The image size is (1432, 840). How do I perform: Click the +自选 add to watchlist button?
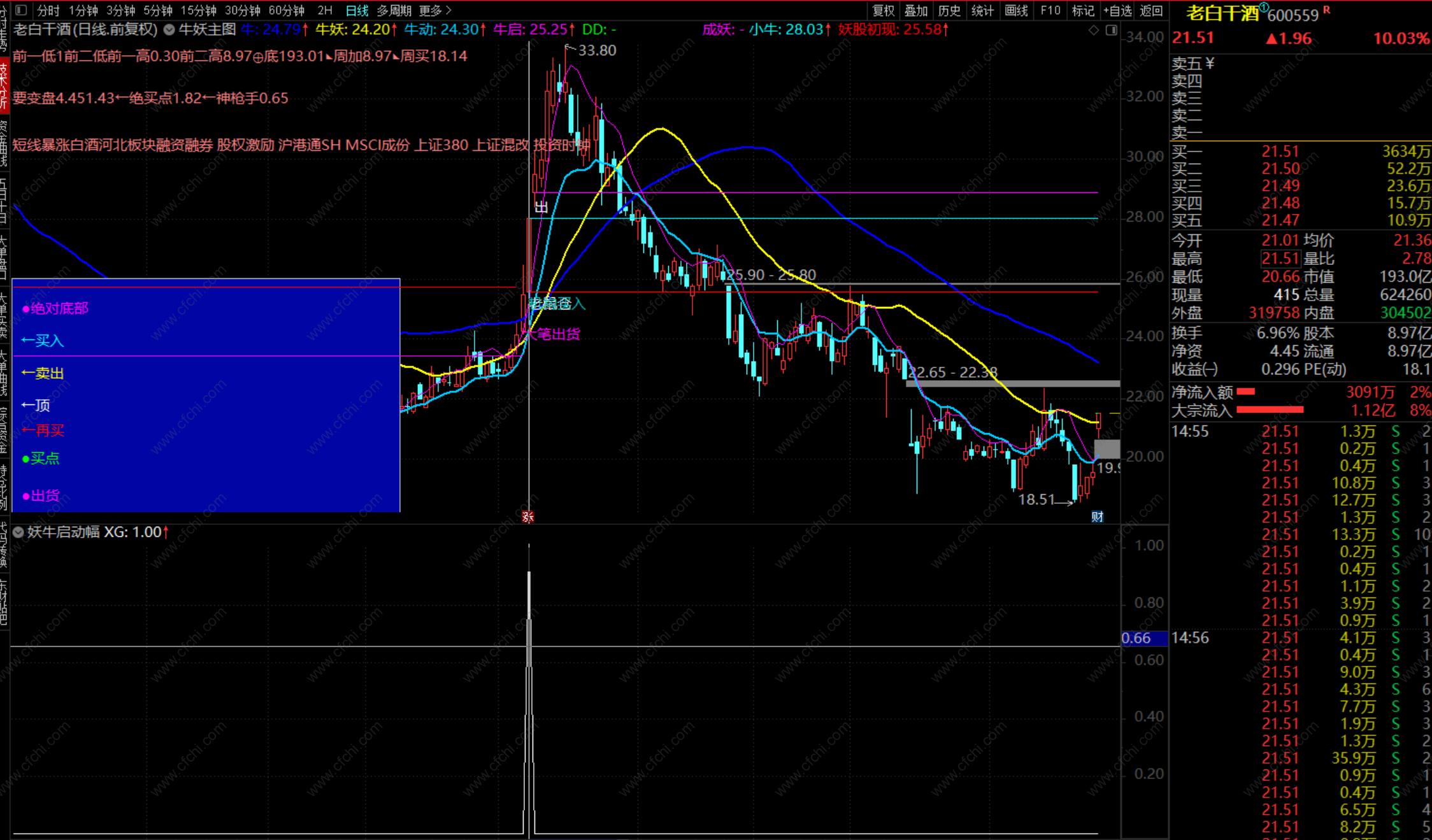[x=1117, y=10]
